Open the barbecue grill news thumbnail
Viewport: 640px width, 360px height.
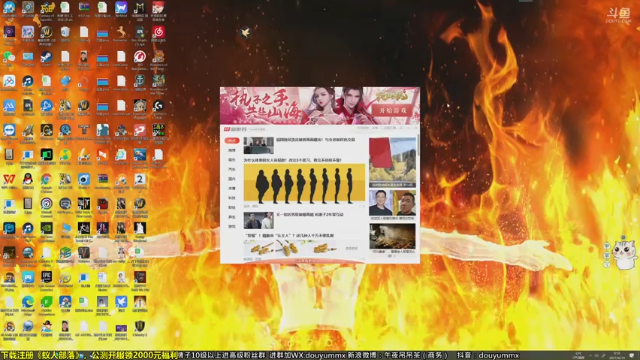[392, 236]
